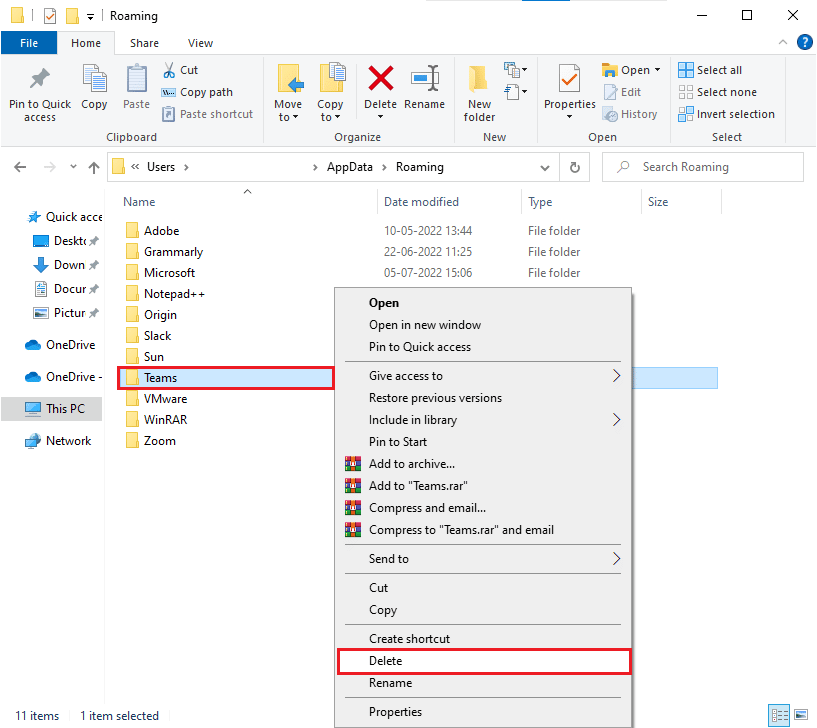Viewport: 817px width, 728px height.
Task: Go back with the left arrow
Action: [20, 167]
